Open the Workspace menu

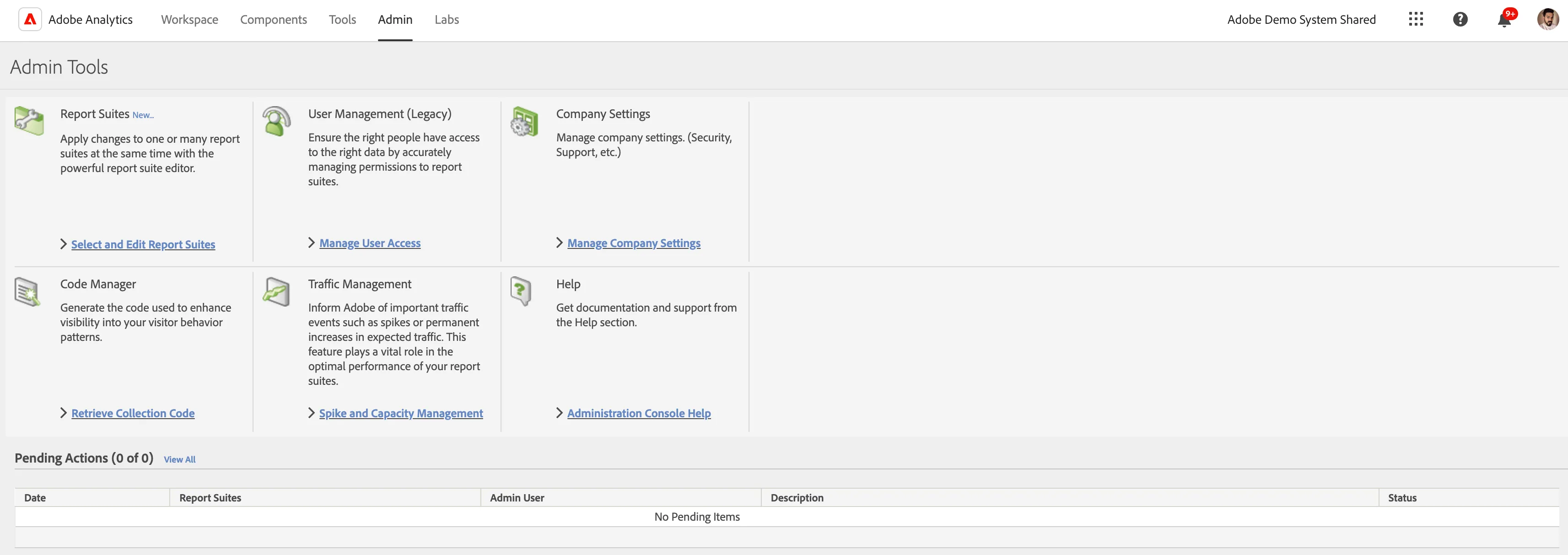click(189, 20)
